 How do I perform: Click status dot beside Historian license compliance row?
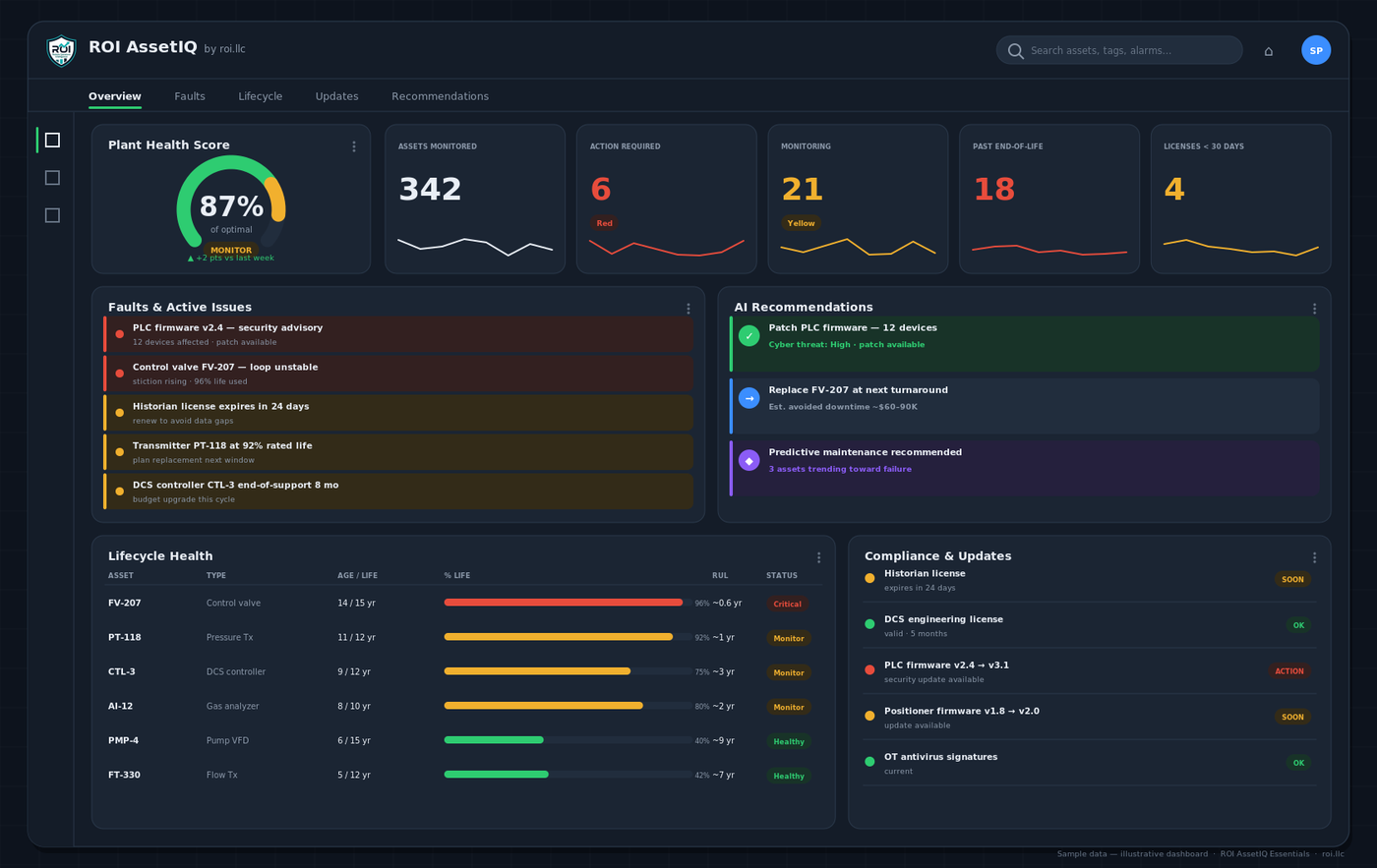(869, 578)
